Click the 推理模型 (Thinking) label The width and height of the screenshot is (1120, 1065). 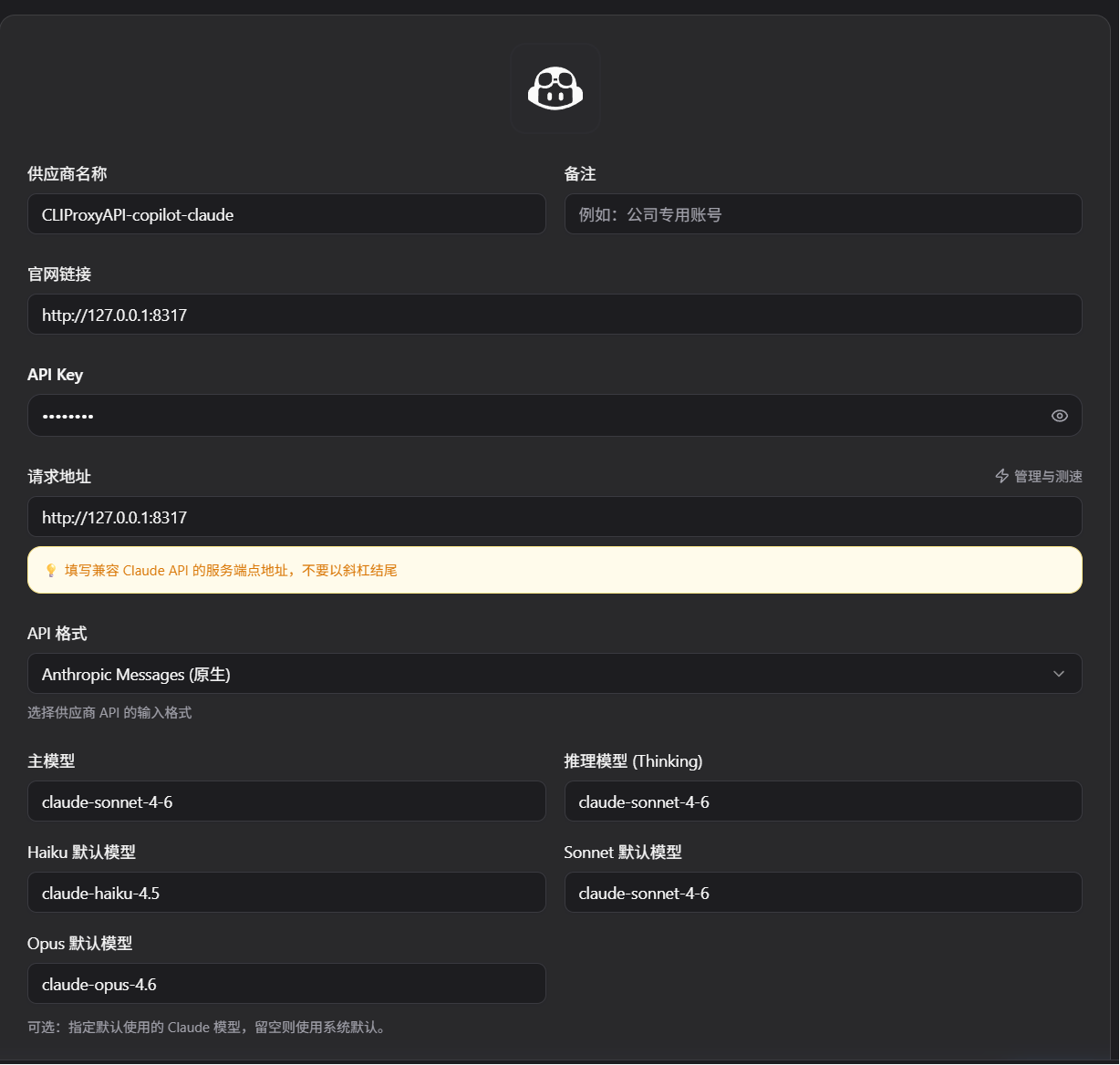633,761
